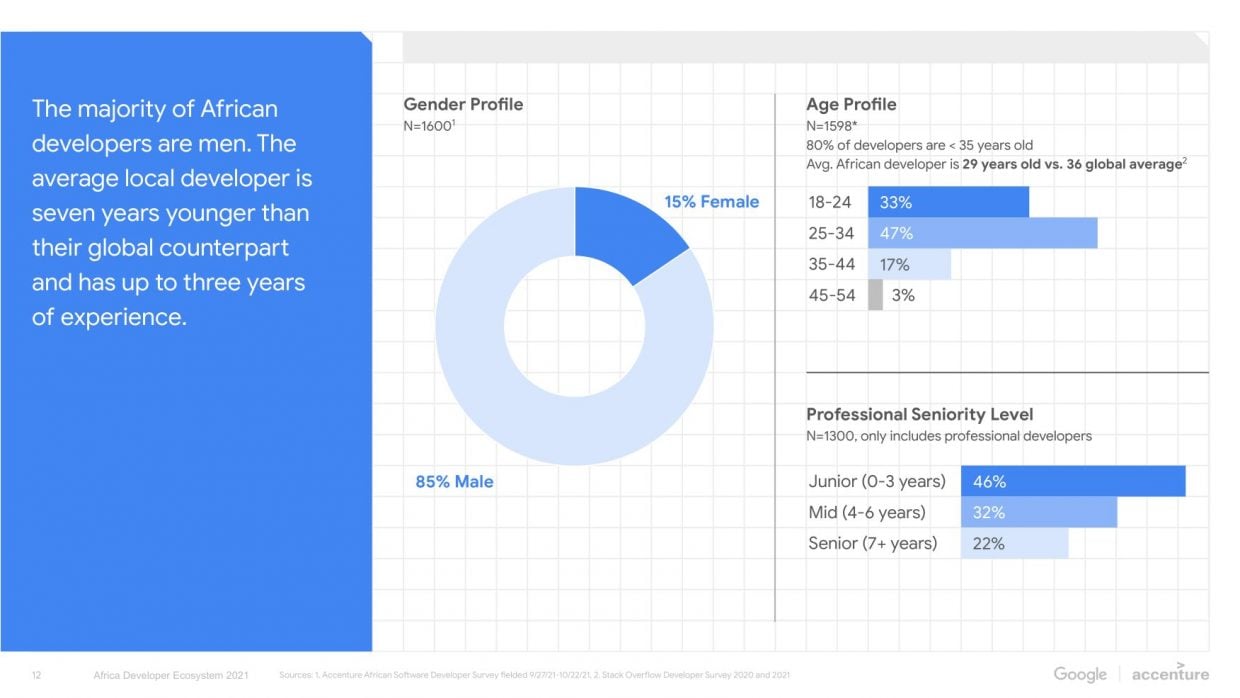Click the Google logo
The image size is (1240, 698).
click(1079, 674)
